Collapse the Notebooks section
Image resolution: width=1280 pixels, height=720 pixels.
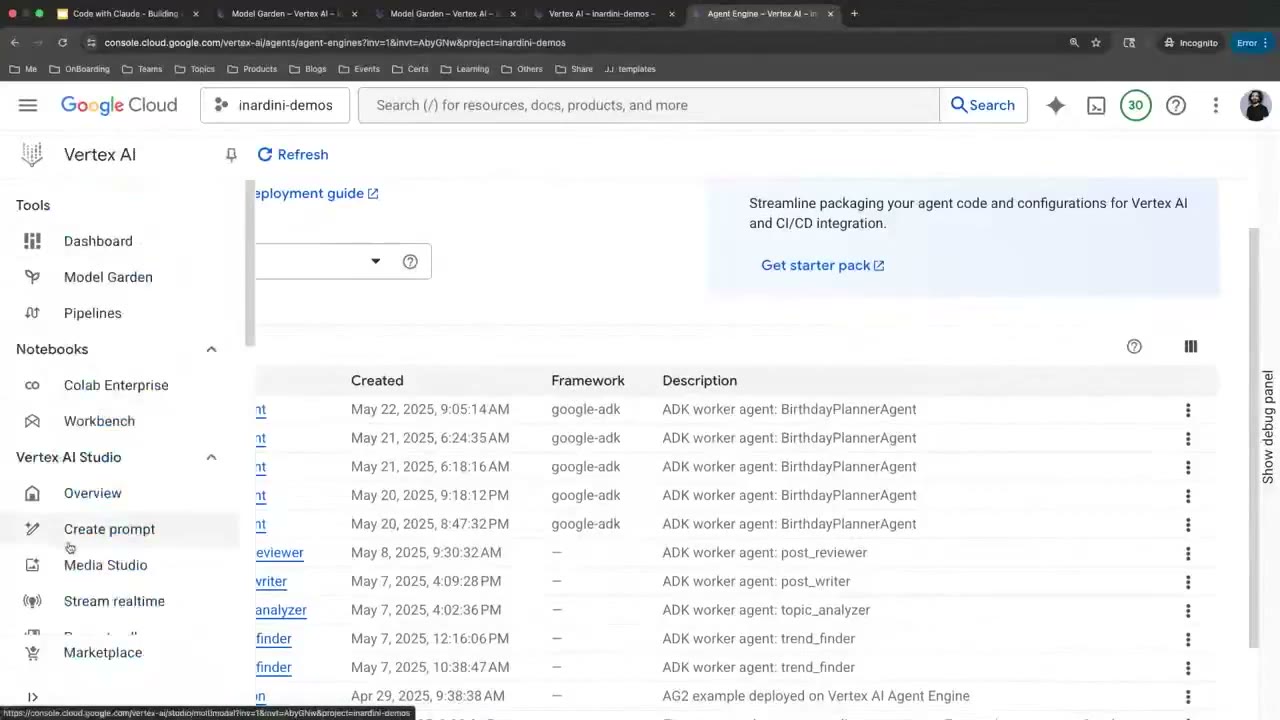point(211,349)
